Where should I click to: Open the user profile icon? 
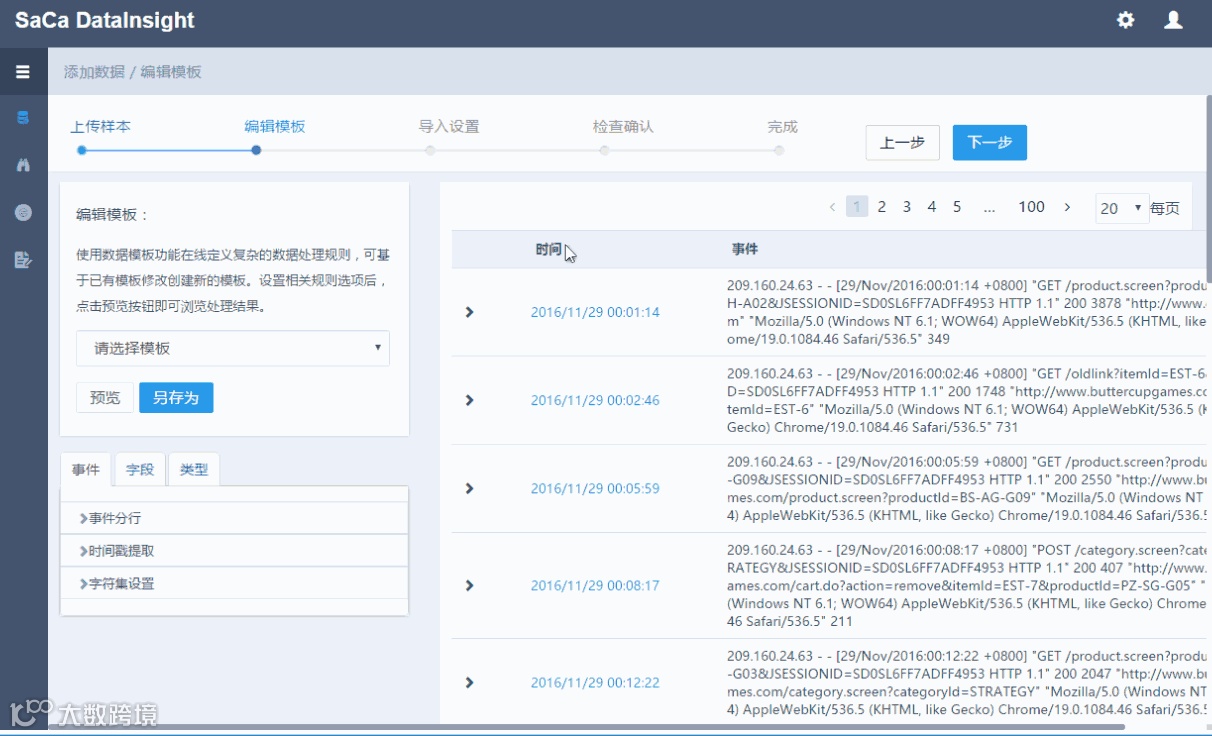click(x=1174, y=20)
